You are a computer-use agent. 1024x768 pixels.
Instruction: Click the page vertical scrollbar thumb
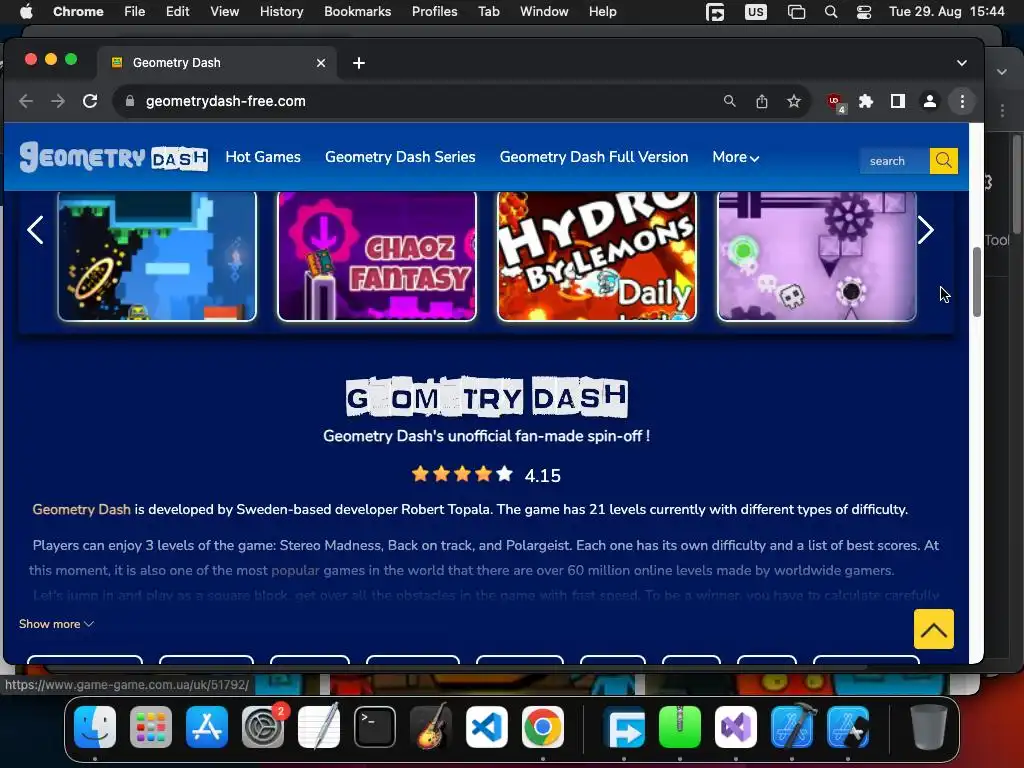(976, 282)
